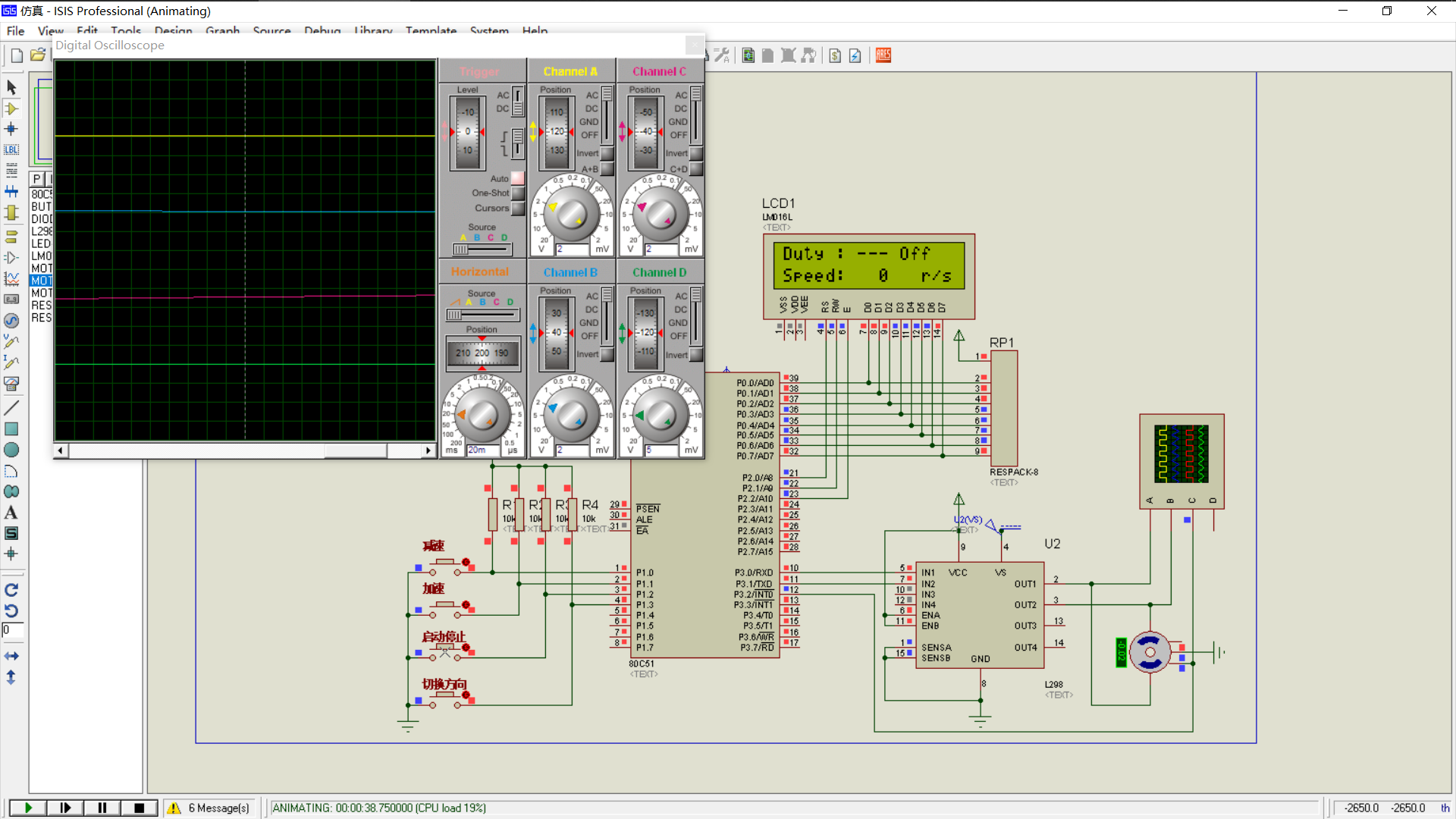The width and height of the screenshot is (1456, 819).
Task: Select the 2D arc drawing tool
Action: pos(11,471)
